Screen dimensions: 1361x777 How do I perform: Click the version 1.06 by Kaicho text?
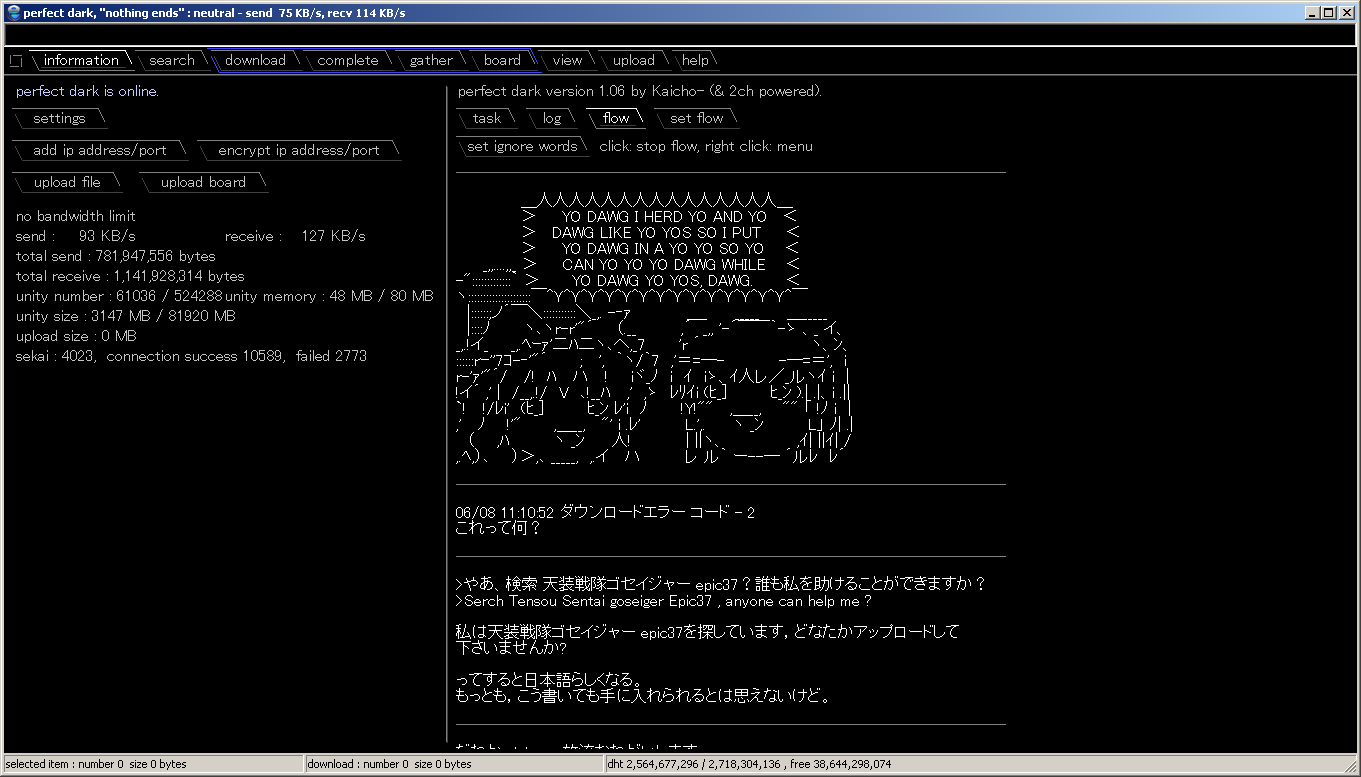tap(640, 91)
